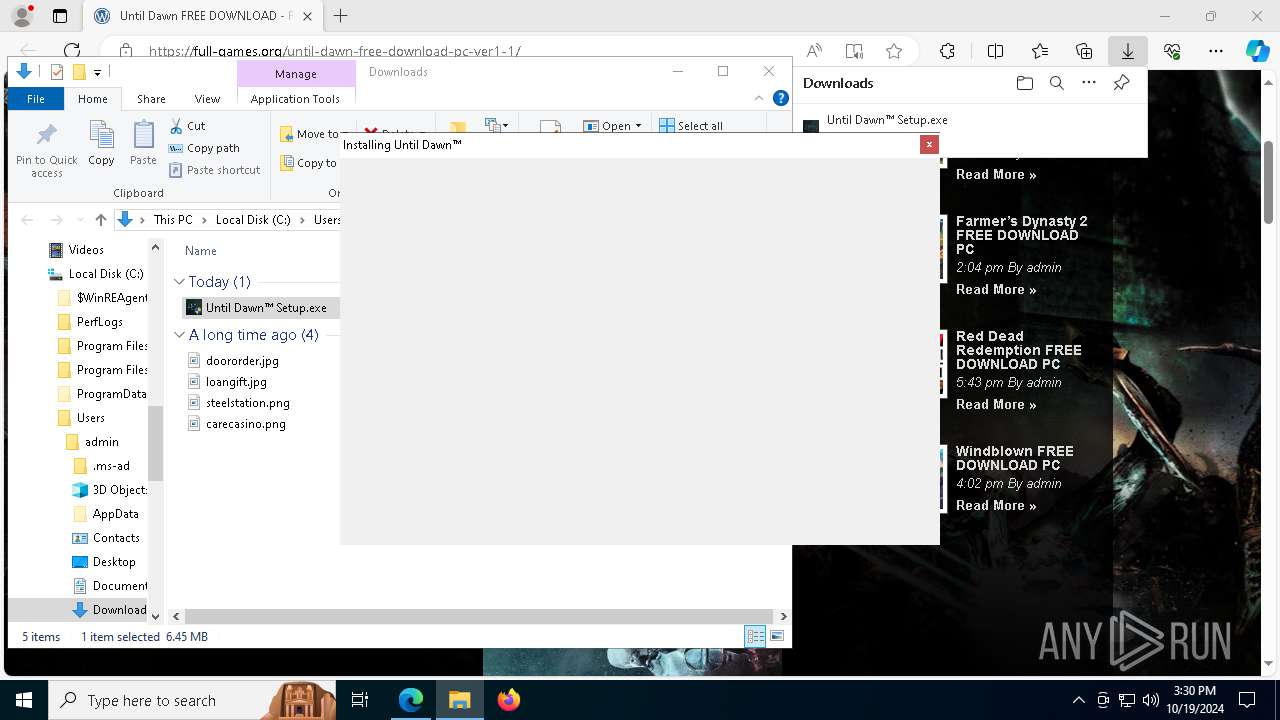1280x720 pixels.
Task: Close the Installing Until Dawn window
Action: coord(929,144)
